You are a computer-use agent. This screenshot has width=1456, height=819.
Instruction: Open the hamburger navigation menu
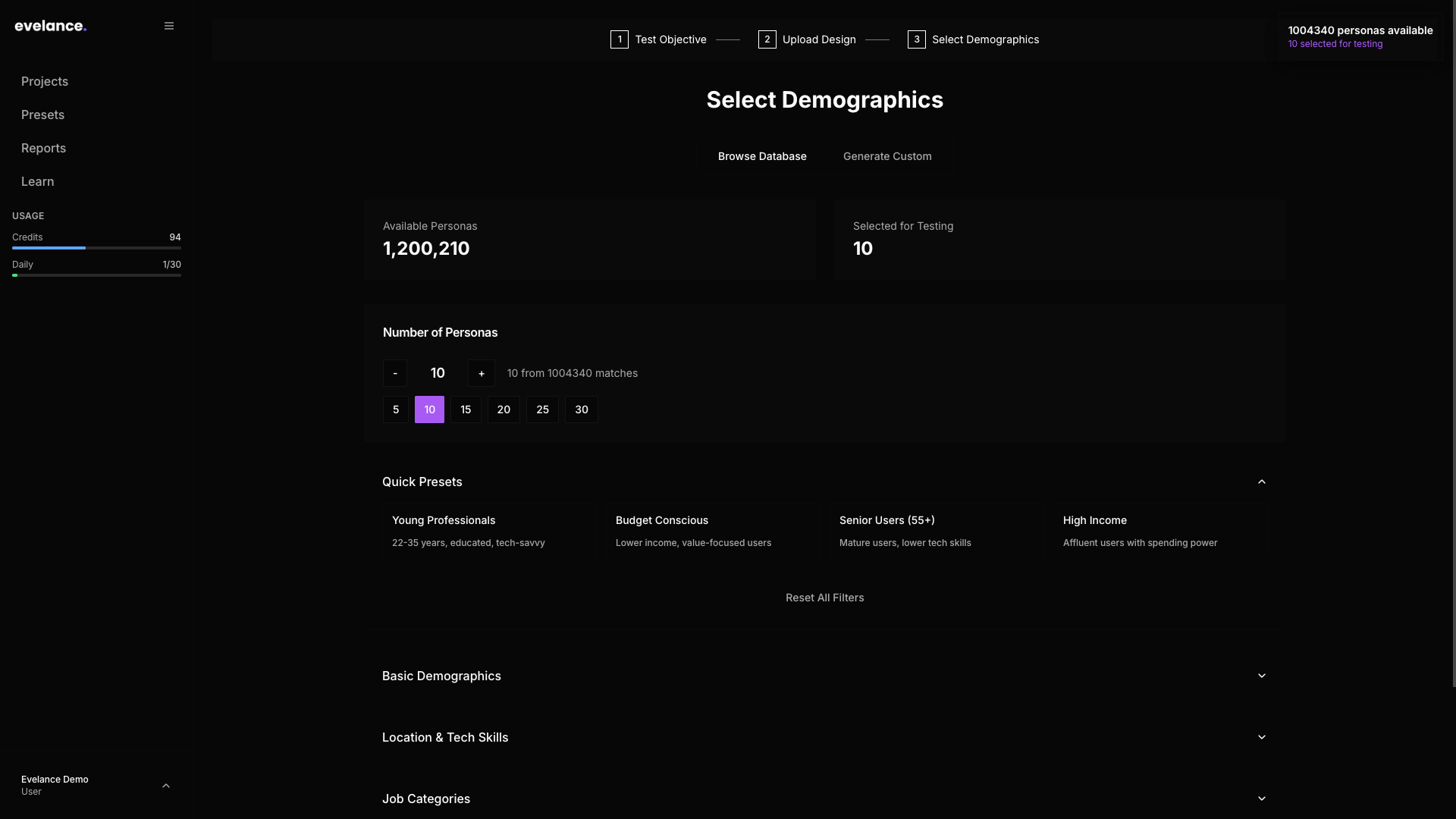pos(168,25)
